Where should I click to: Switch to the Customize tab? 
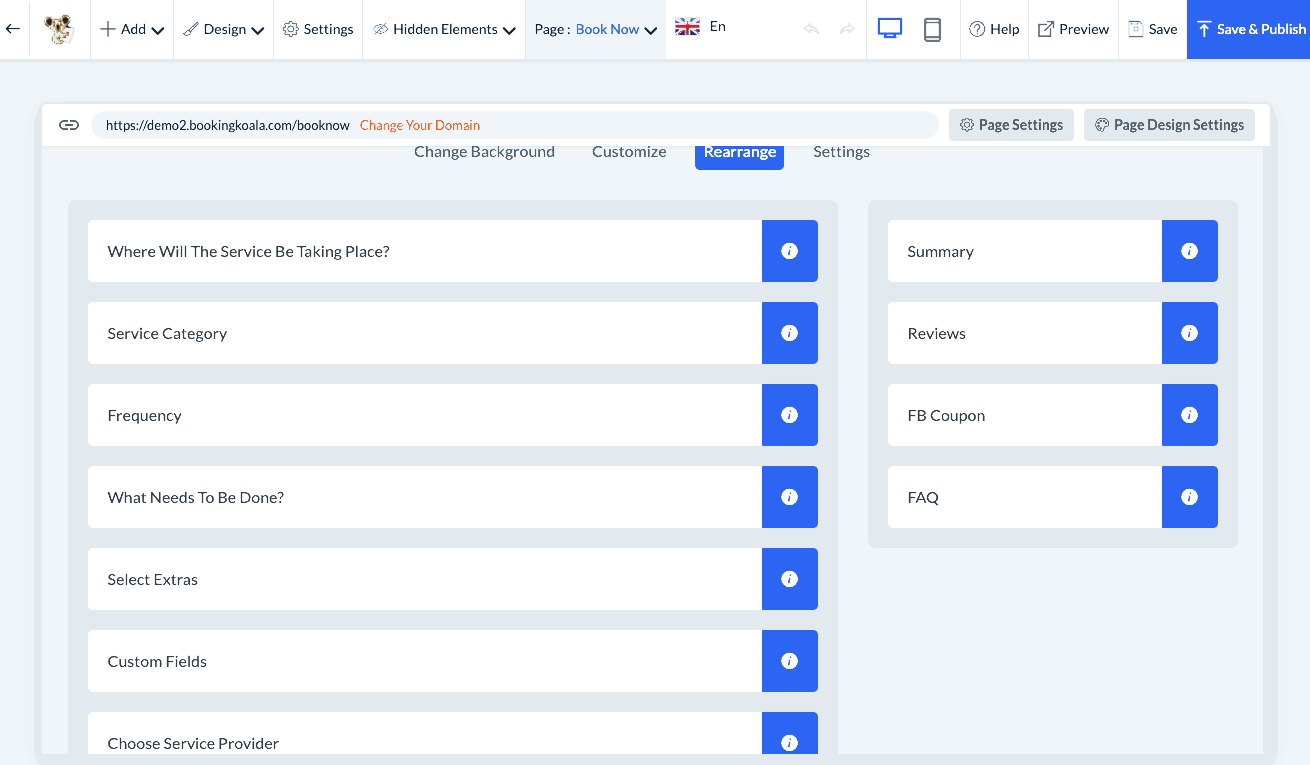pyautogui.click(x=629, y=152)
